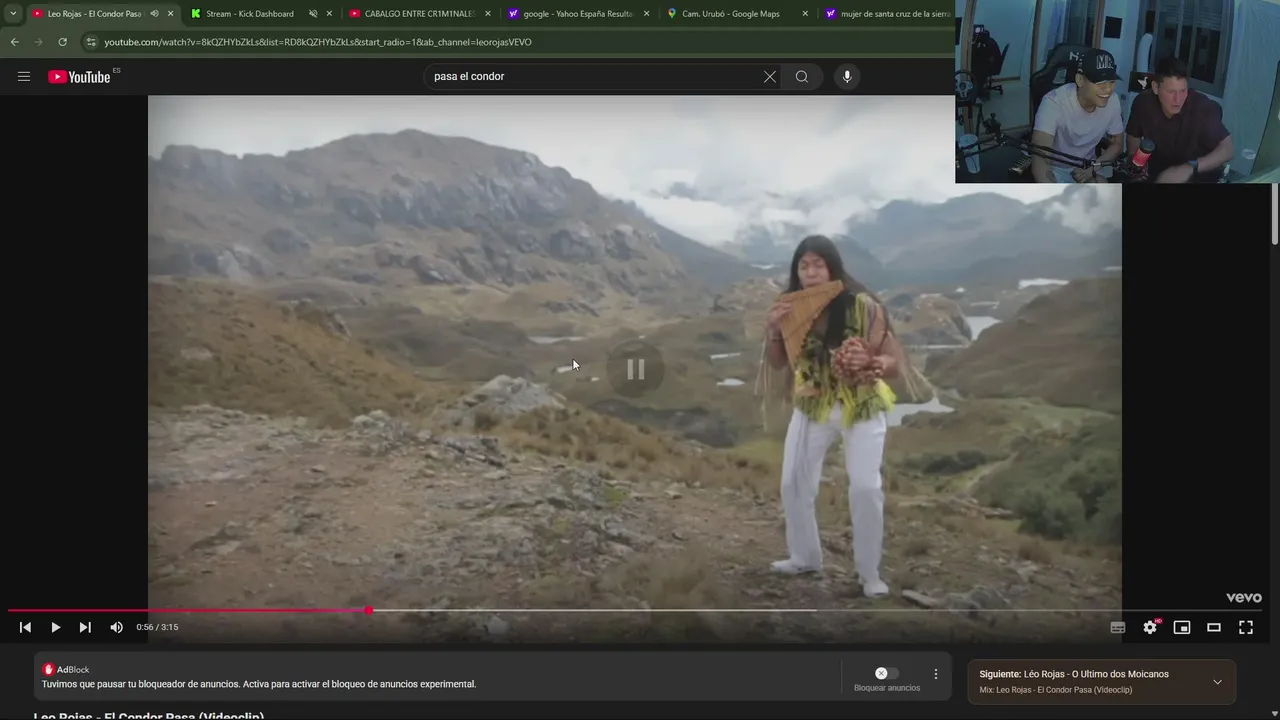The image size is (1280, 720).
Task: Switch to Cam. Urubó Google Maps tab
Action: (x=730, y=14)
